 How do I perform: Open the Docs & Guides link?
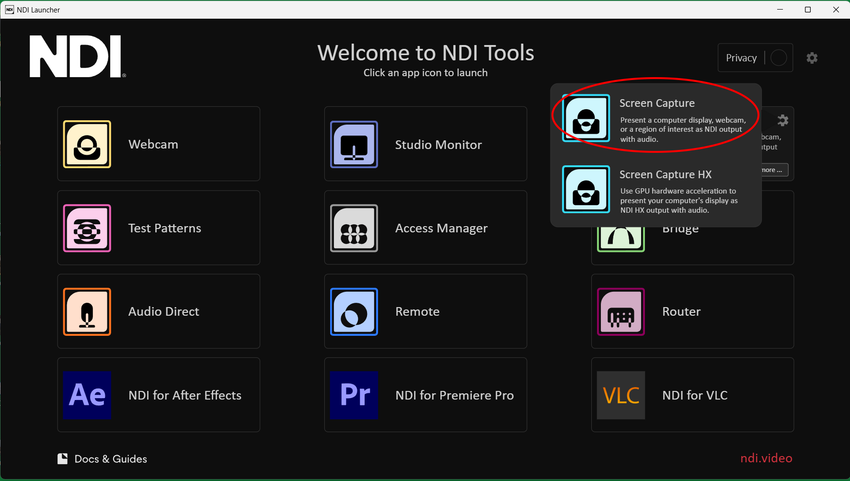(x=111, y=459)
